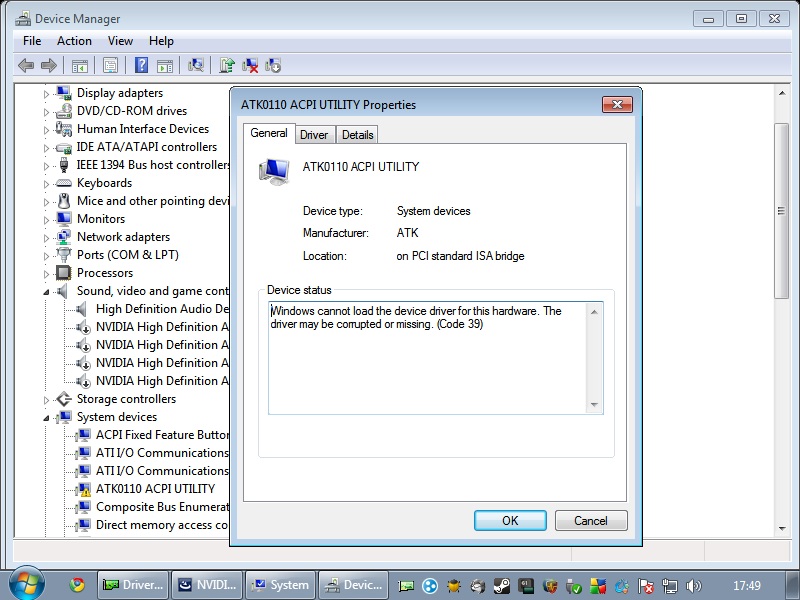
Task: Select Ports (COM & LPT) category
Action: [128, 255]
